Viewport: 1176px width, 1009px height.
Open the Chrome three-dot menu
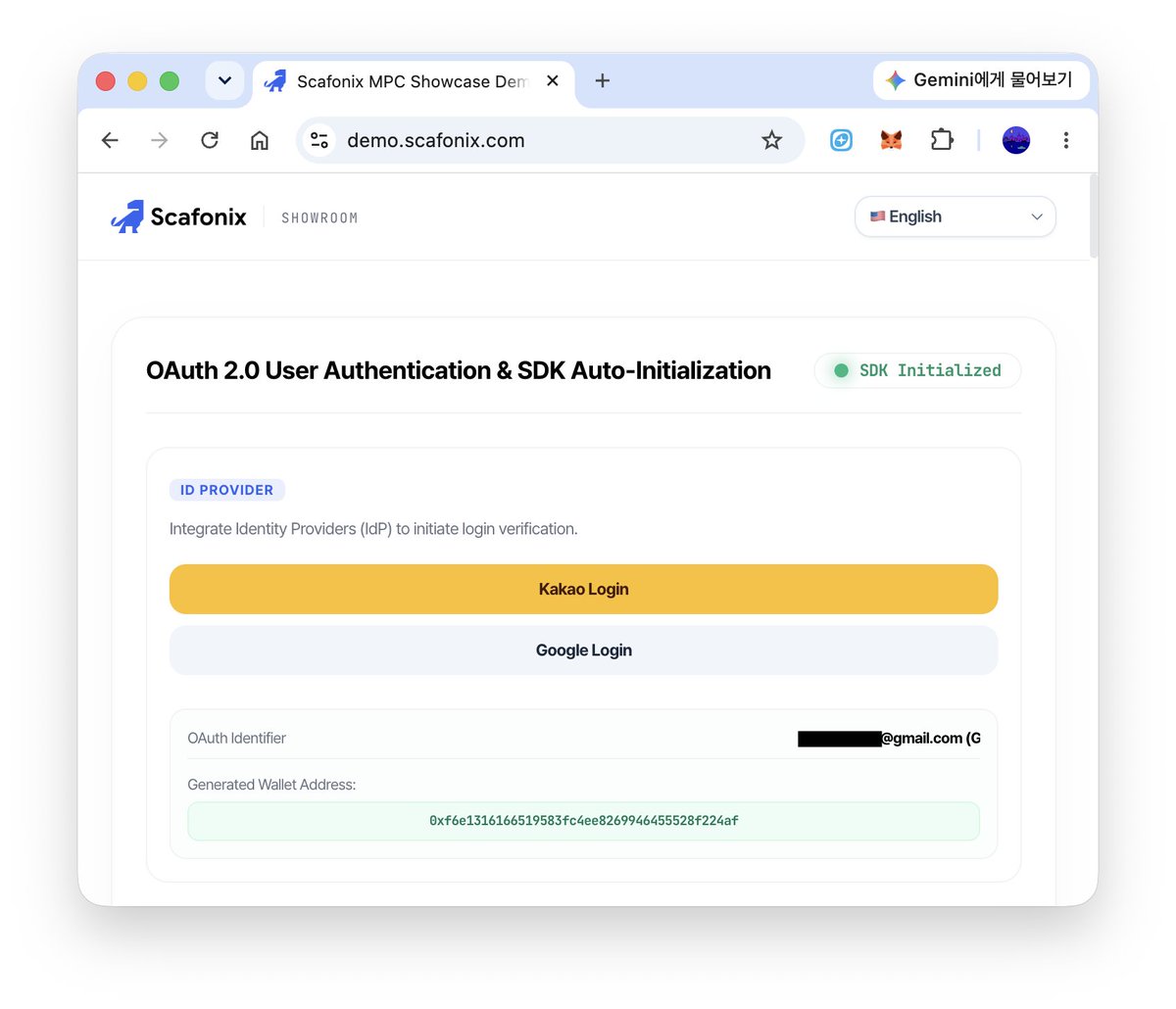click(x=1066, y=140)
